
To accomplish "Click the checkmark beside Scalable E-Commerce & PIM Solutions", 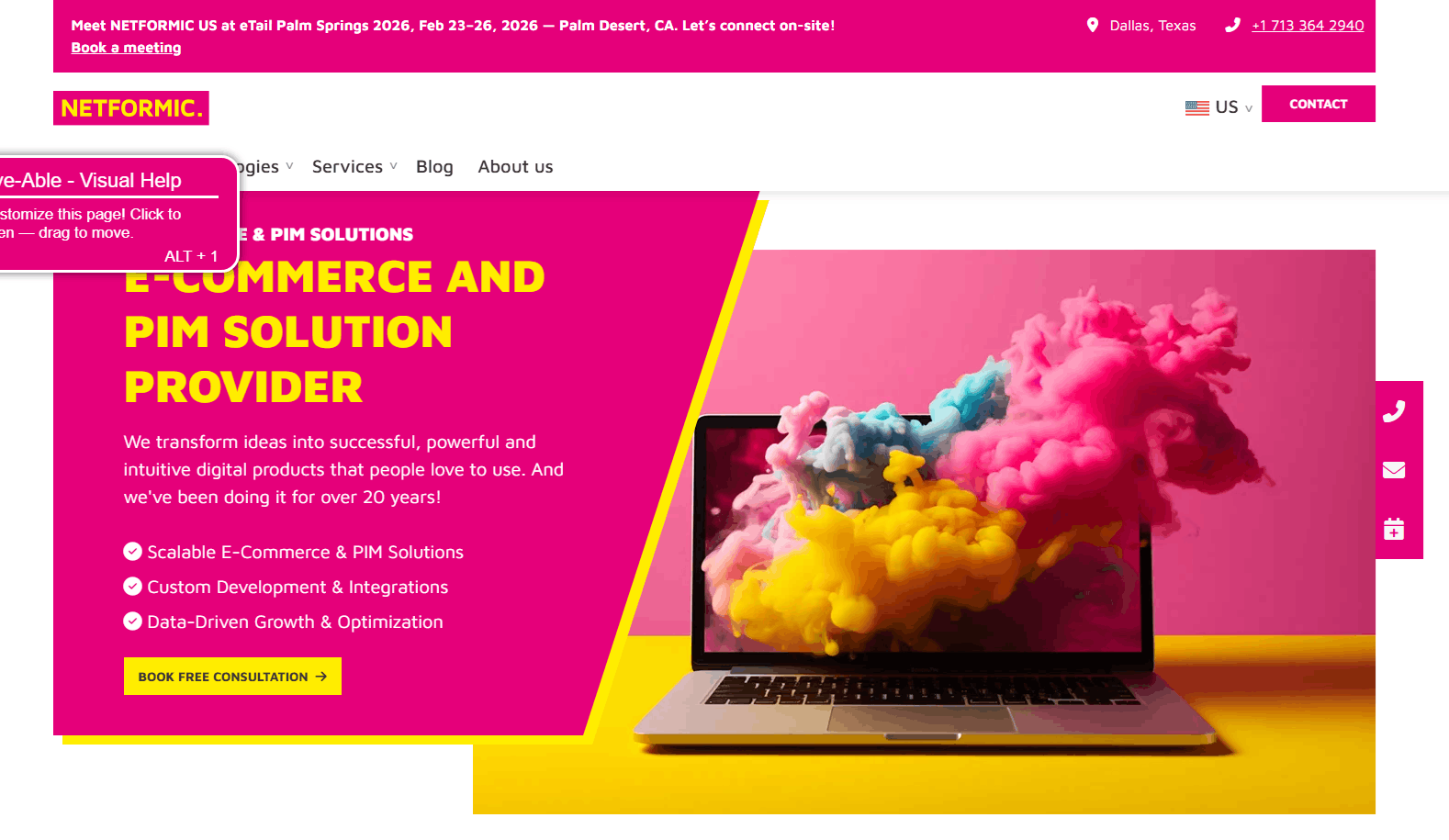I will tap(133, 551).
